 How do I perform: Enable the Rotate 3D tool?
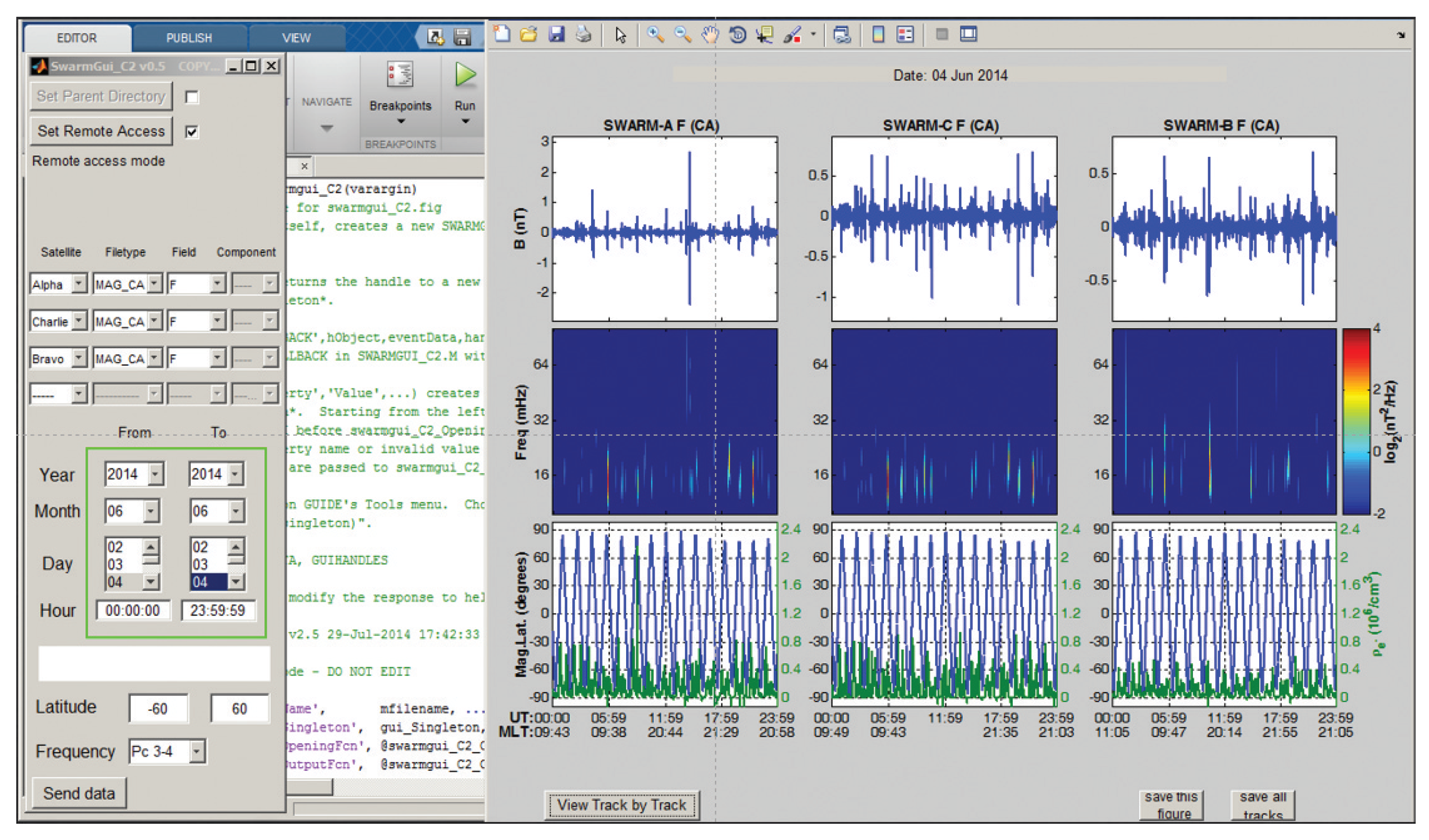point(737,35)
